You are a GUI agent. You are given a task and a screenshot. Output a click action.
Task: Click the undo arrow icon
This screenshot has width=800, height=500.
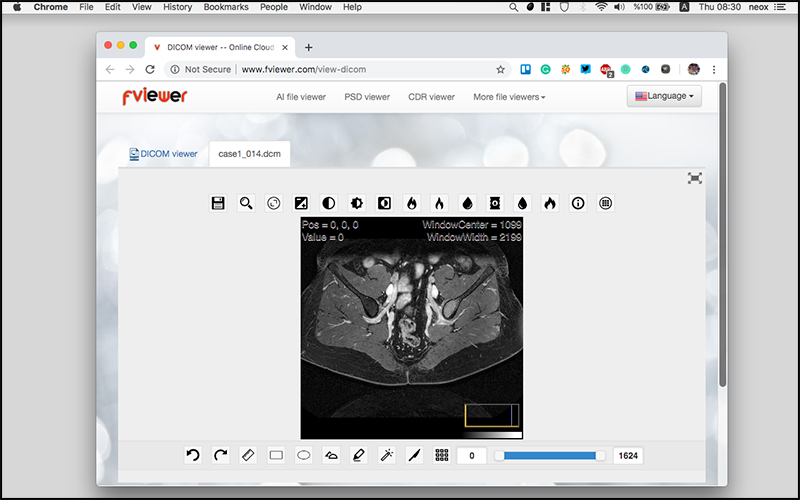pos(193,455)
